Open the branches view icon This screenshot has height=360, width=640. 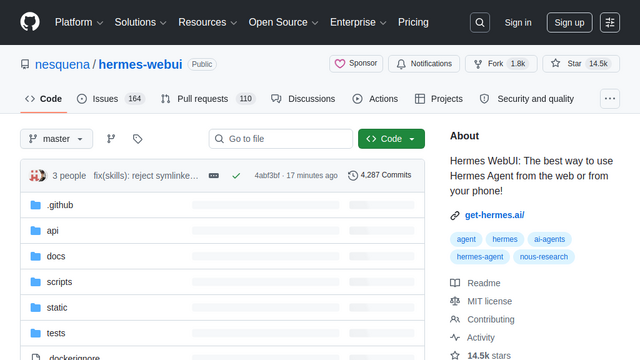[111, 139]
